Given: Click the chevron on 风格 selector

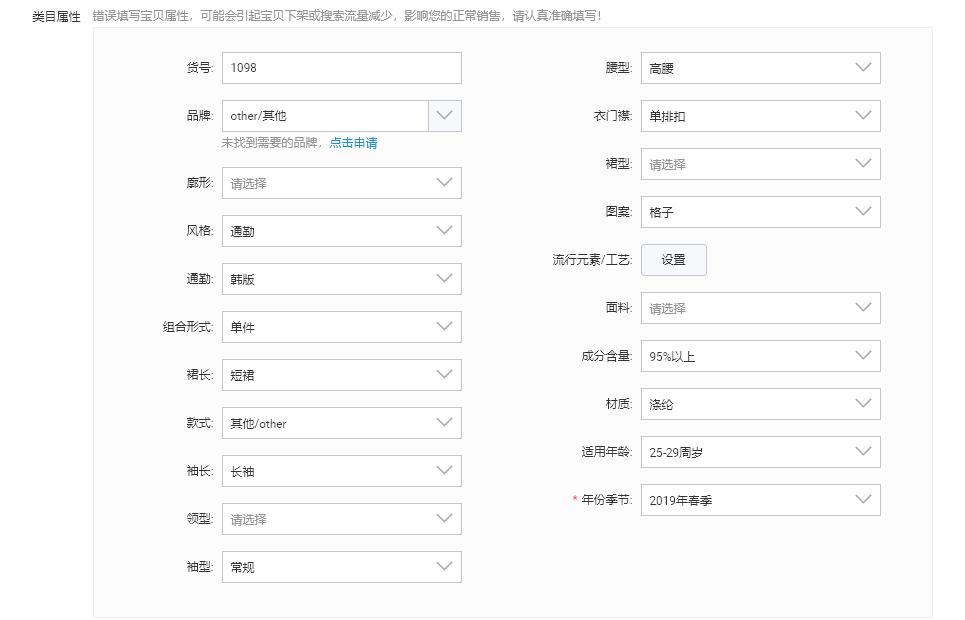Looking at the screenshot, I should 444,231.
